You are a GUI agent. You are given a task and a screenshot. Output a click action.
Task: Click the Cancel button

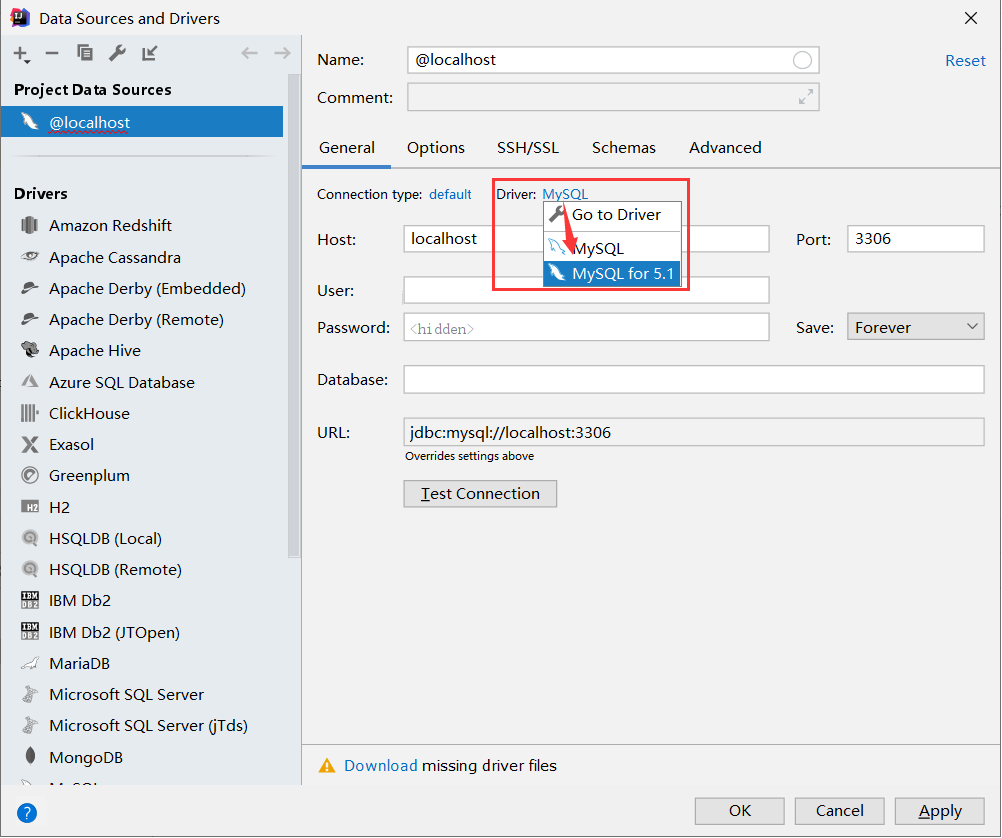(839, 811)
